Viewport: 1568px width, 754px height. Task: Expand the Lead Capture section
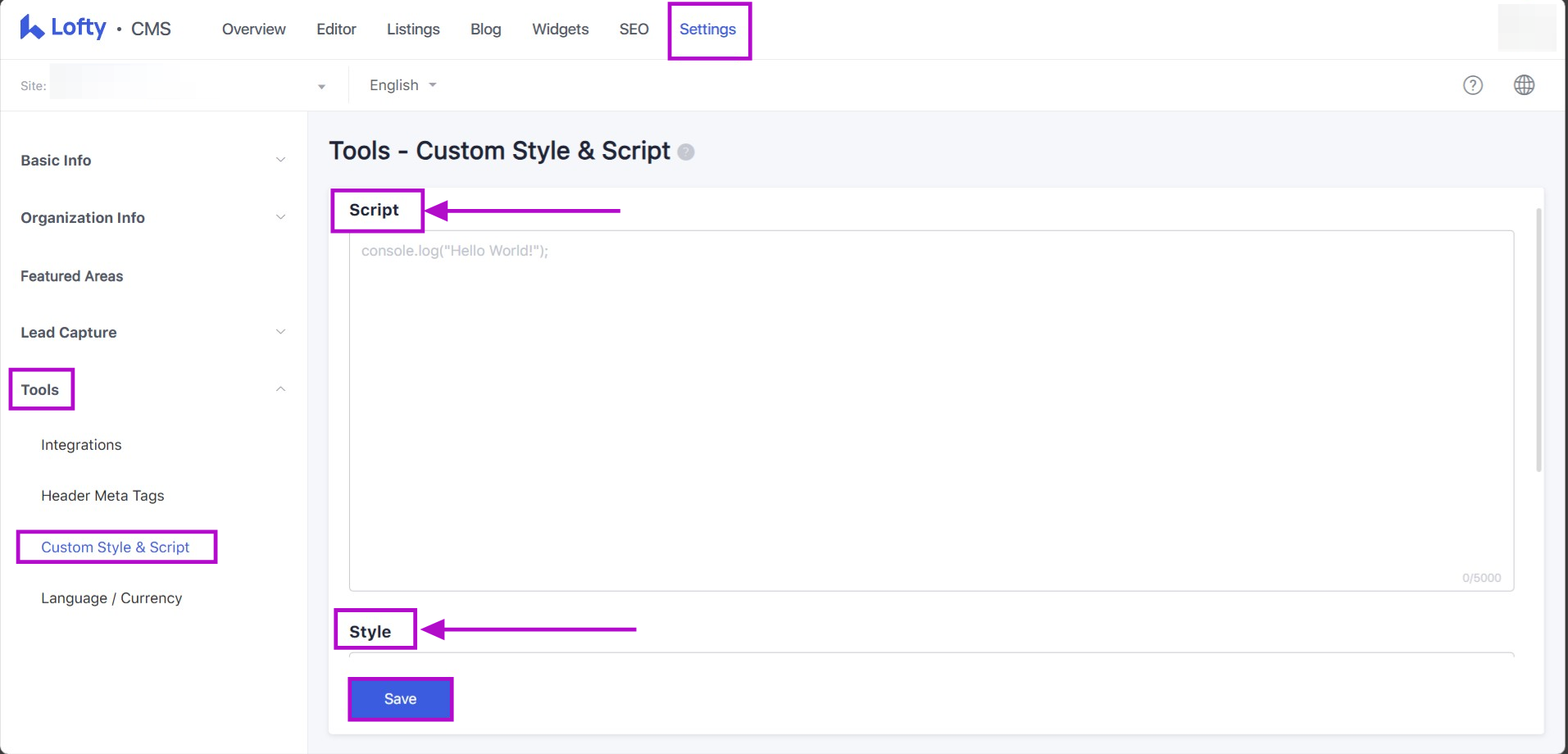pyautogui.click(x=280, y=332)
